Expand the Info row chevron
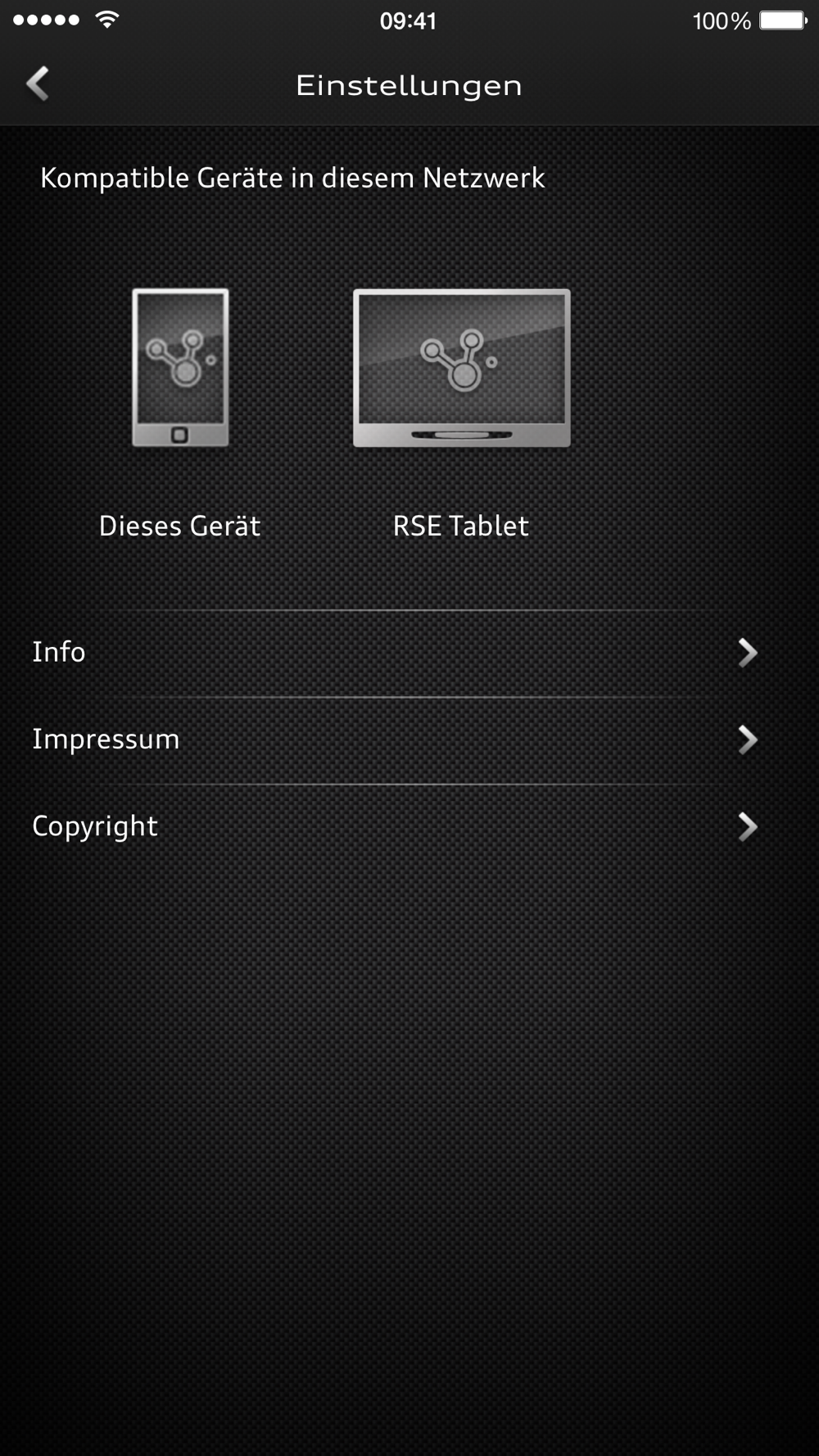The width and height of the screenshot is (819, 1456). [x=747, y=653]
